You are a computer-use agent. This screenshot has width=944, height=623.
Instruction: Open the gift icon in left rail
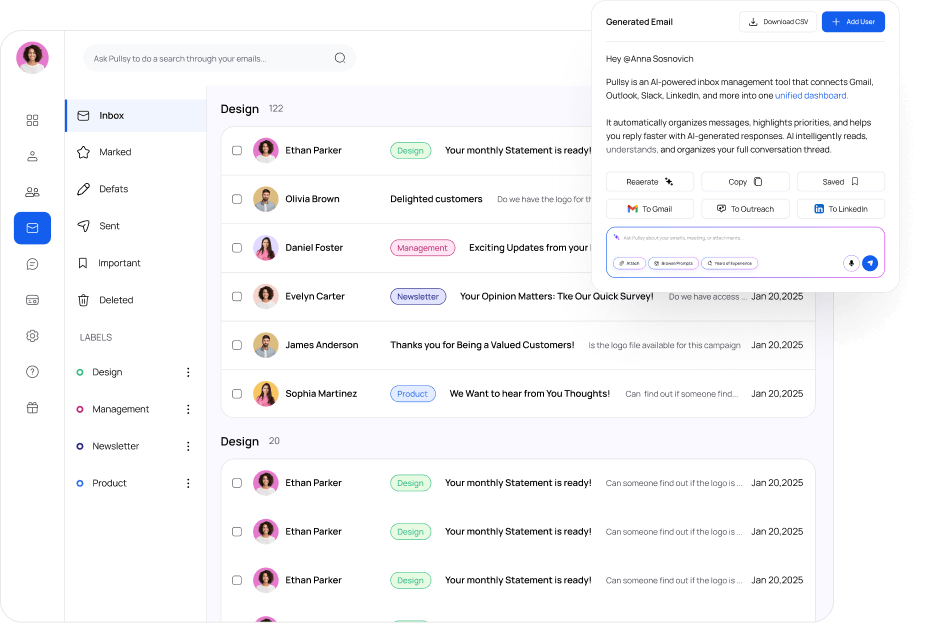32,408
